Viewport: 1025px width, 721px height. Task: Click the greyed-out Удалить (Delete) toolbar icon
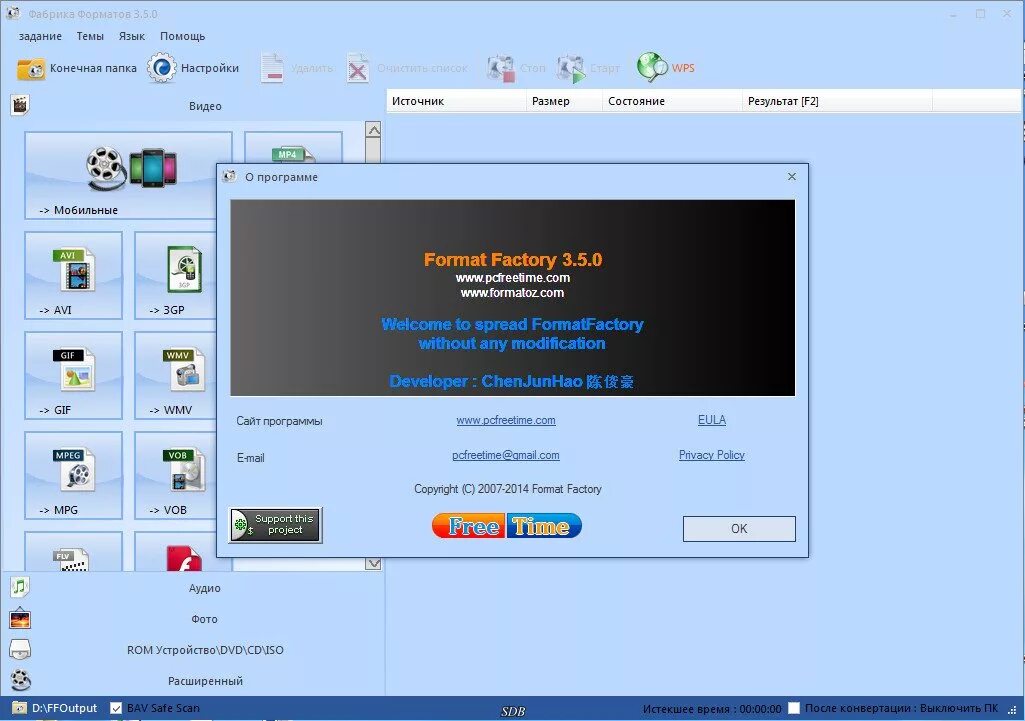click(x=272, y=68)
